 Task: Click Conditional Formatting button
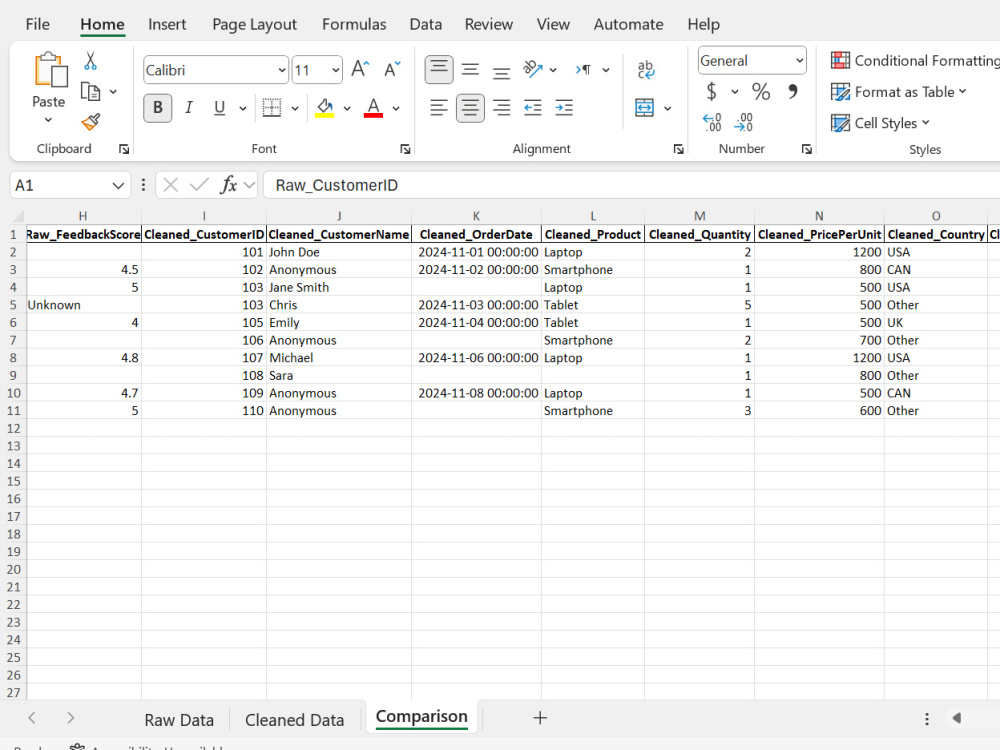(x=915, y=61)
